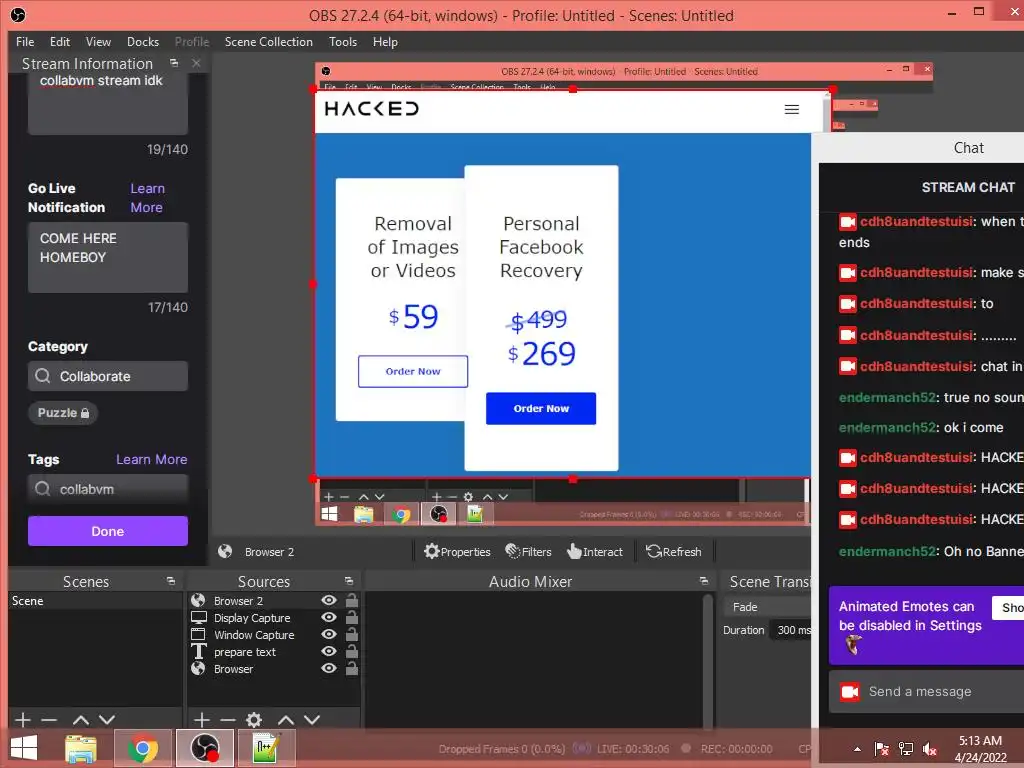Open Google Chrome from the taskbar

click(x=142, y=748)
